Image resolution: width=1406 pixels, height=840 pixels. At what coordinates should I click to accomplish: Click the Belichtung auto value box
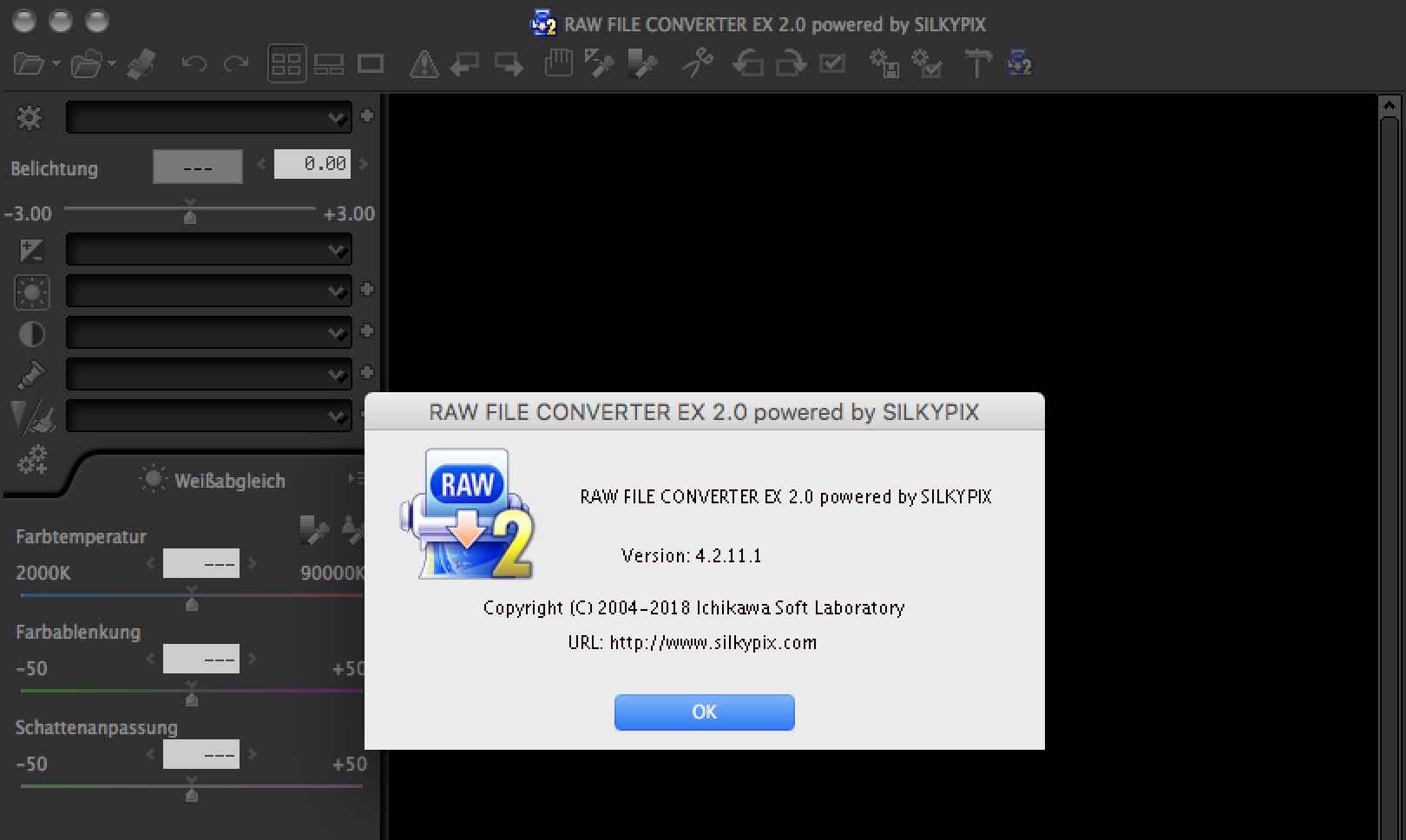pyautogui.click(x=198, y=167)
